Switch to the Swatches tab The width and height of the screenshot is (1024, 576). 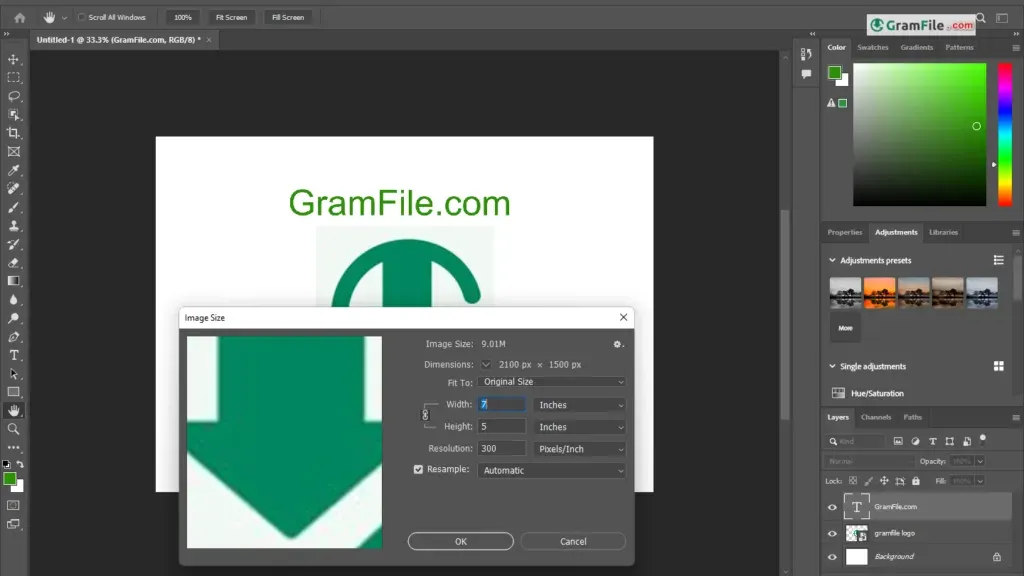click(872, 48)
